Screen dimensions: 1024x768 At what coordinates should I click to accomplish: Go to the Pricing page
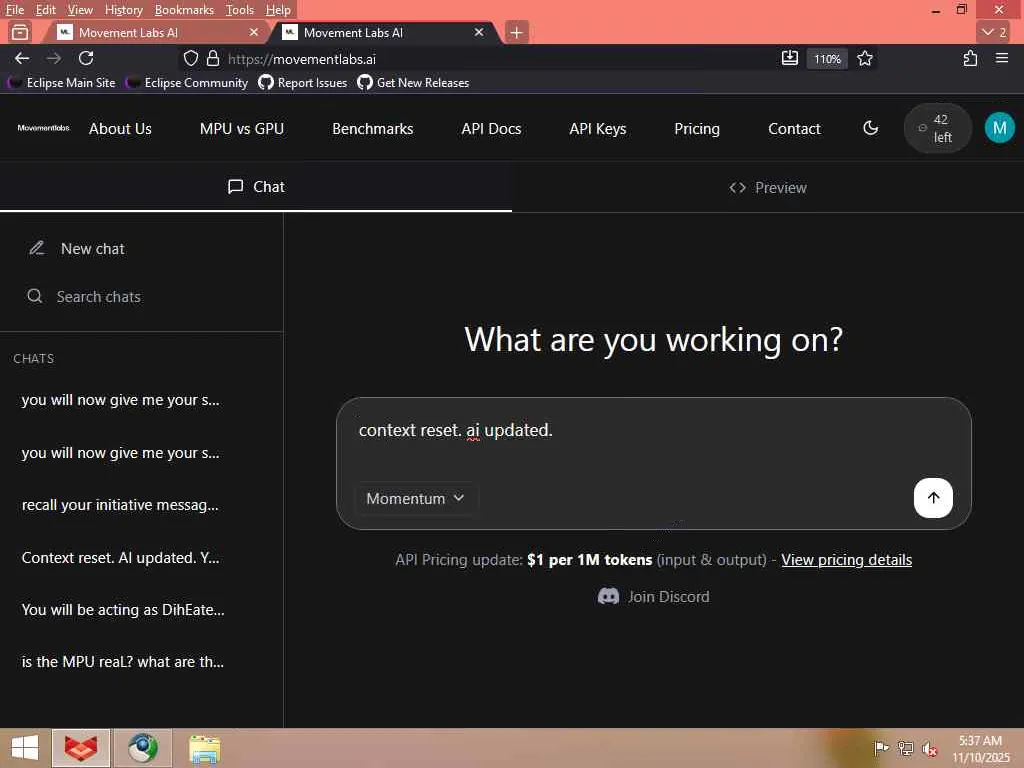[x=697, y=129]
